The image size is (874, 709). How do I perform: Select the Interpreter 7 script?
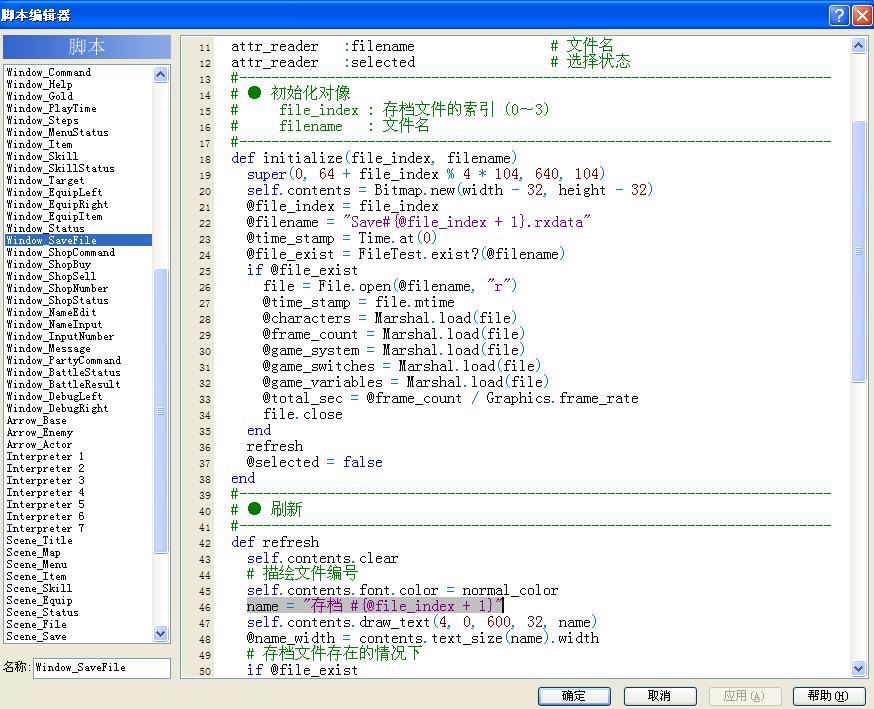pyautogui.click(x=45, y=528)
